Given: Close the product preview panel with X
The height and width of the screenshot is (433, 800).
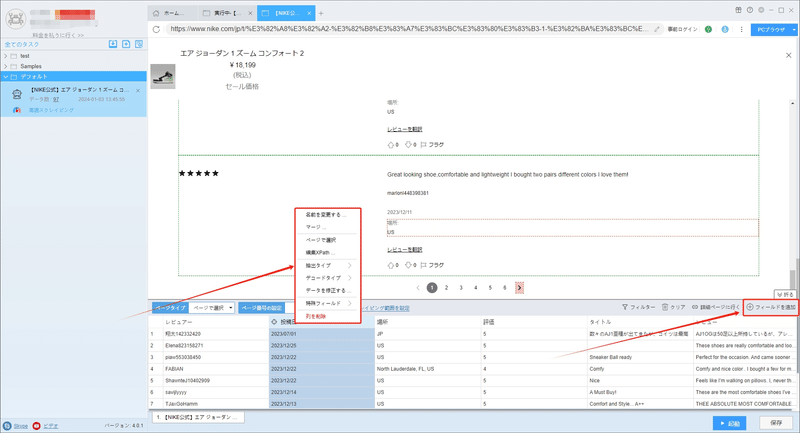Looking at the screenshot, I should (x=788, y=55).
